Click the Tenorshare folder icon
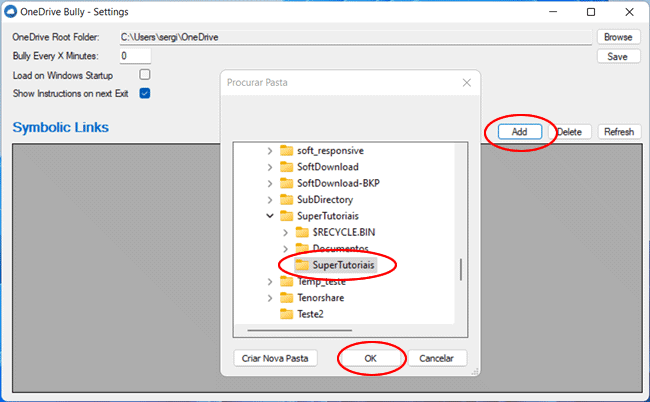650x402 pixels. pos(287,297)
